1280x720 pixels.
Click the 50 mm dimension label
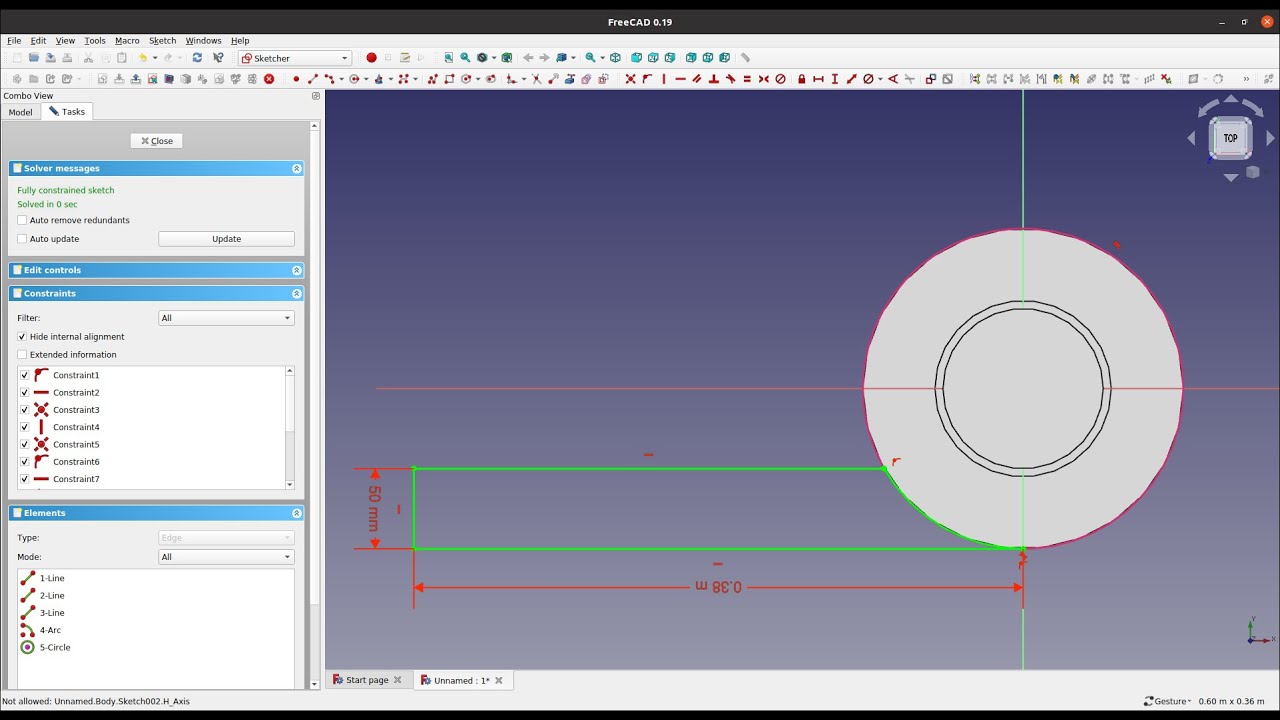373,508
